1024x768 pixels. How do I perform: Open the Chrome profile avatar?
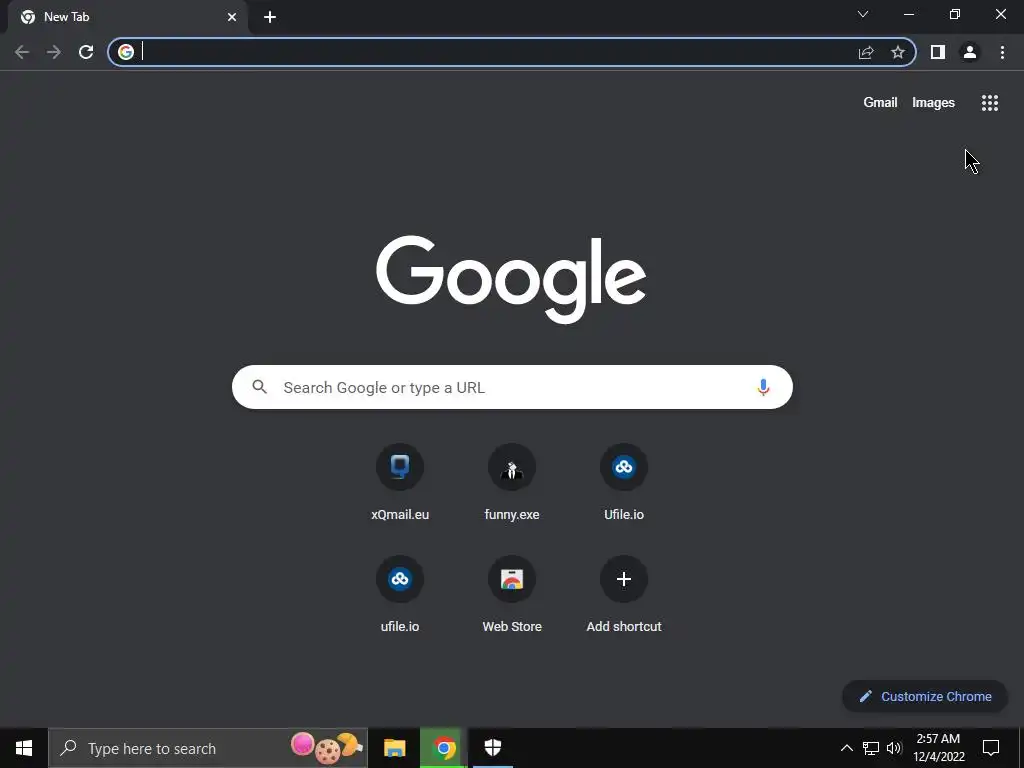pos(970,52)
